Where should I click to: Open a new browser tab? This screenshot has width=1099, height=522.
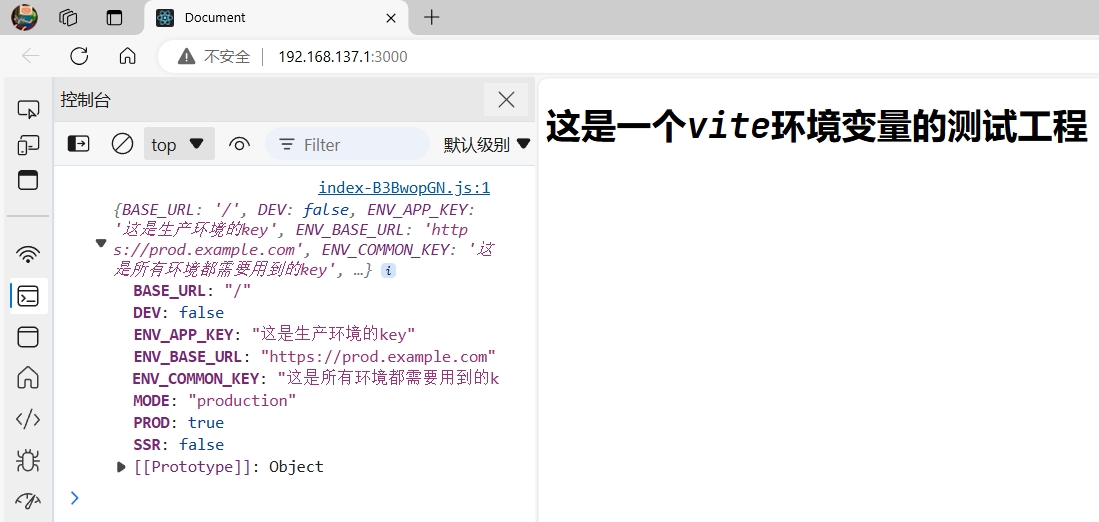coord(432,17)
